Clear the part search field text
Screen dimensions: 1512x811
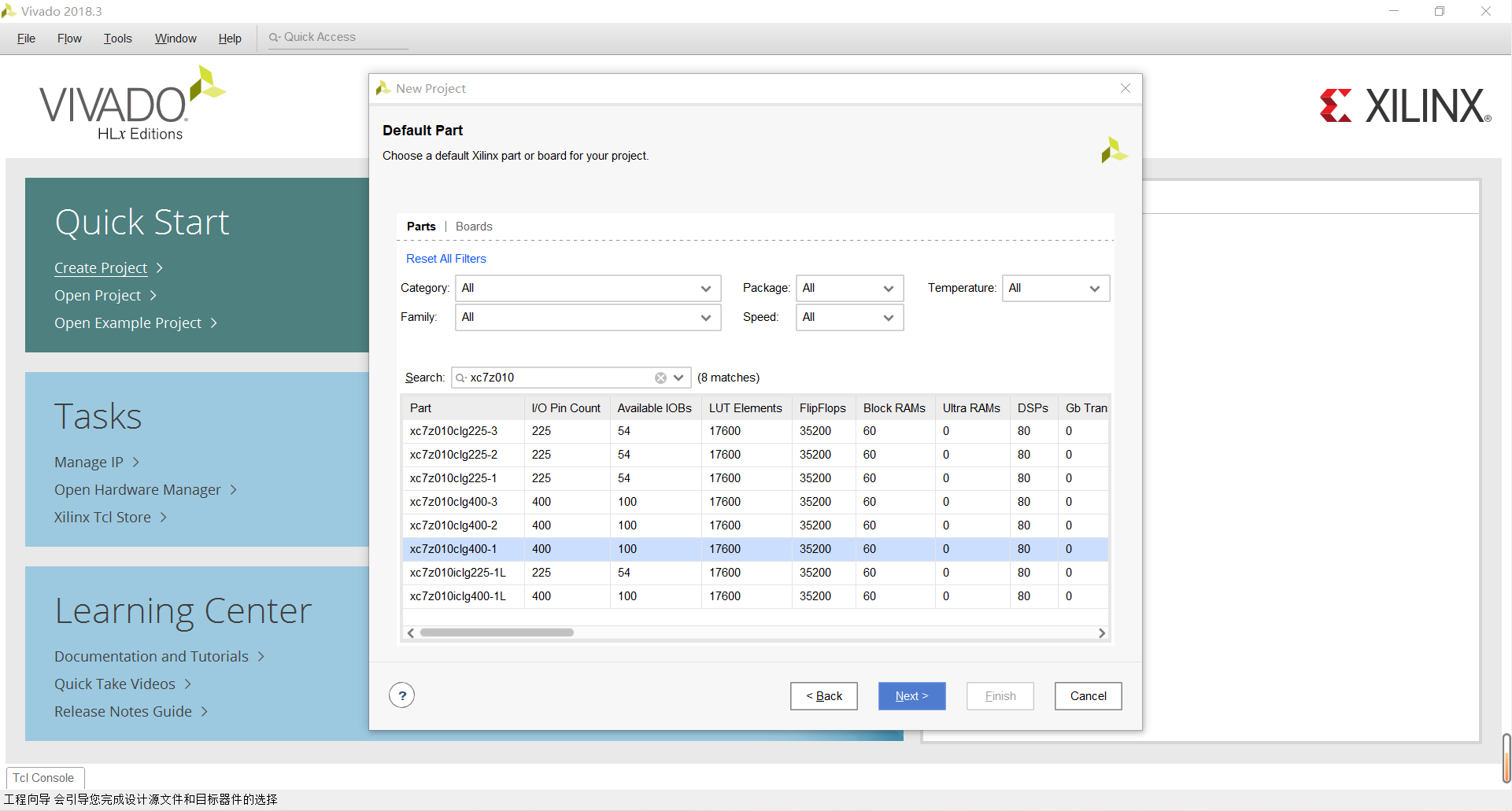[x=660, y=378]
